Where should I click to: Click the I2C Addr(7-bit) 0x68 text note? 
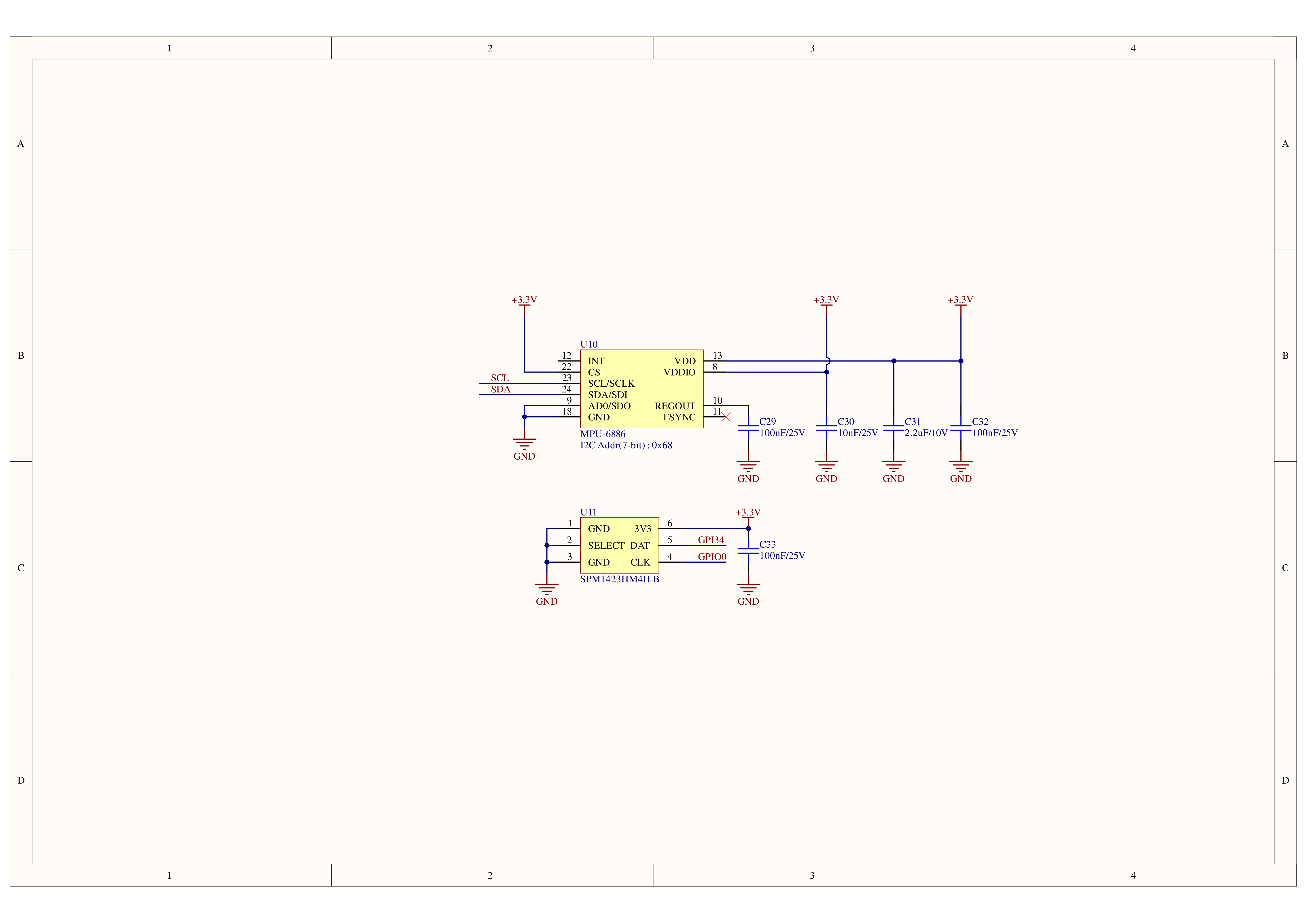(x=626, y=445)
